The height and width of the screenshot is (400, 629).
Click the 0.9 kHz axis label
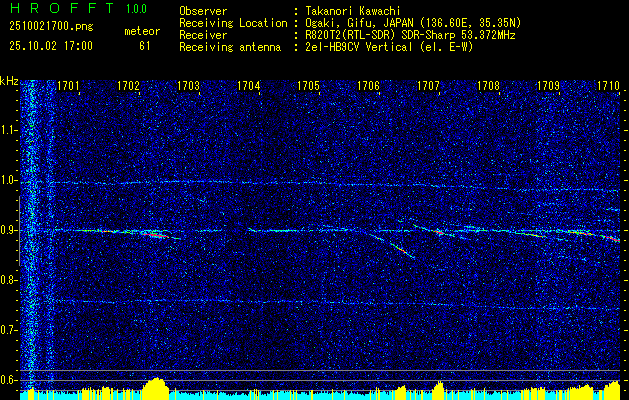coord(9,230)
